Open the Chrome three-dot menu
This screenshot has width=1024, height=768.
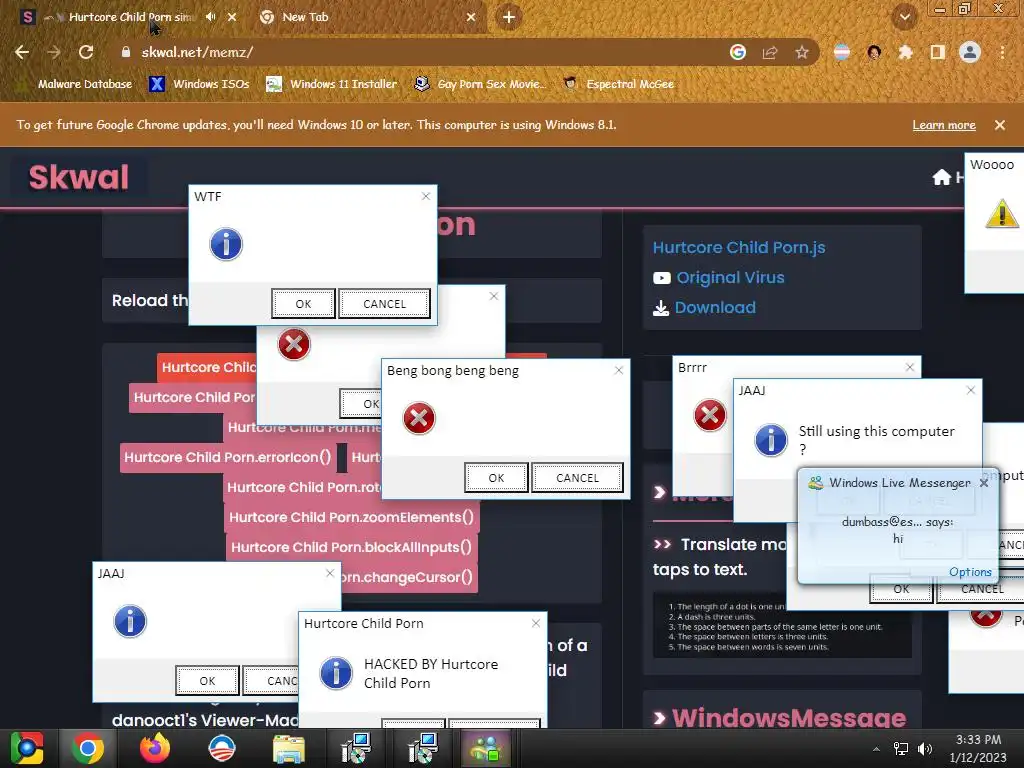coord(1002,52)
